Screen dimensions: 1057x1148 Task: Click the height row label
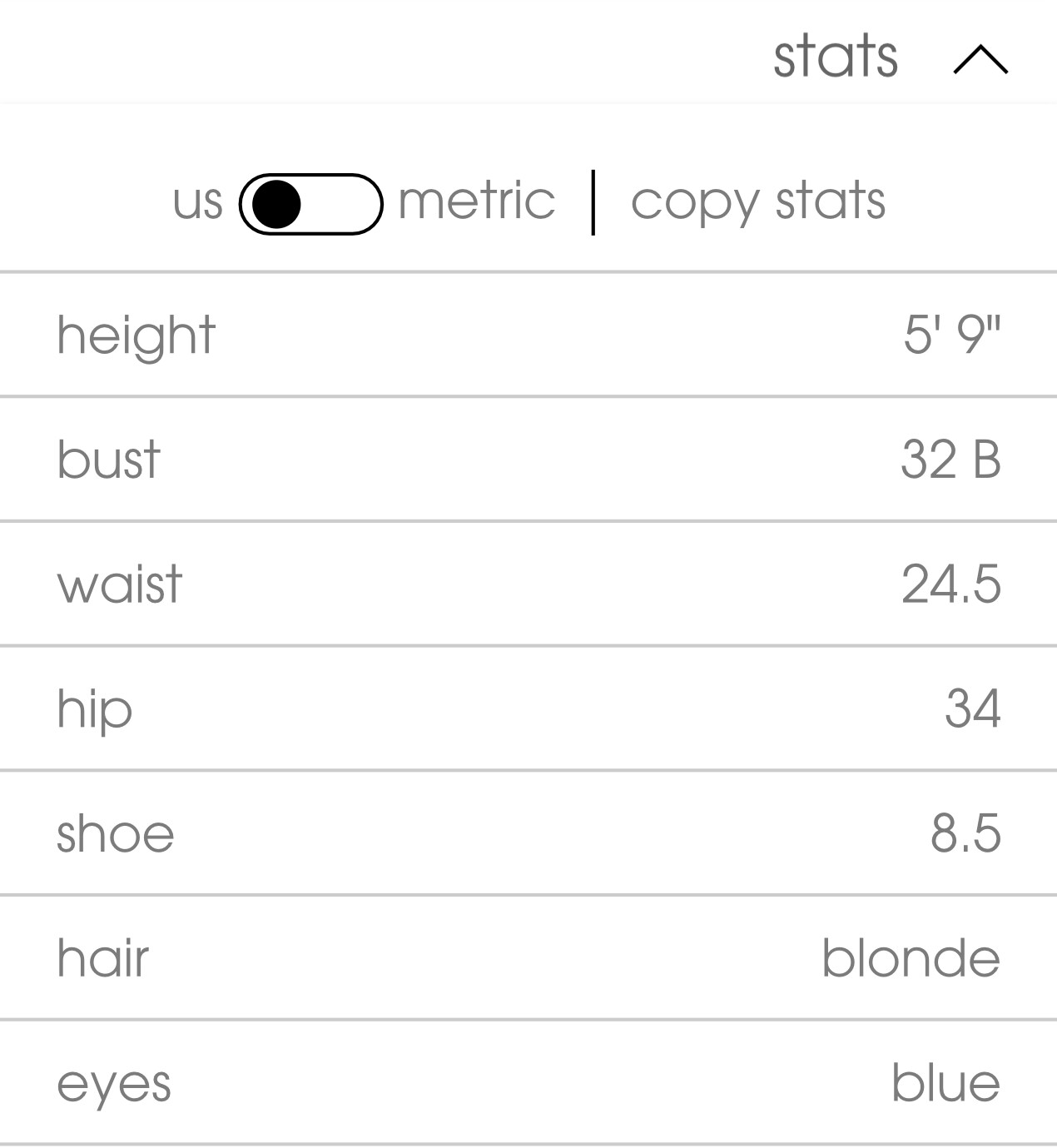point(136,335)
